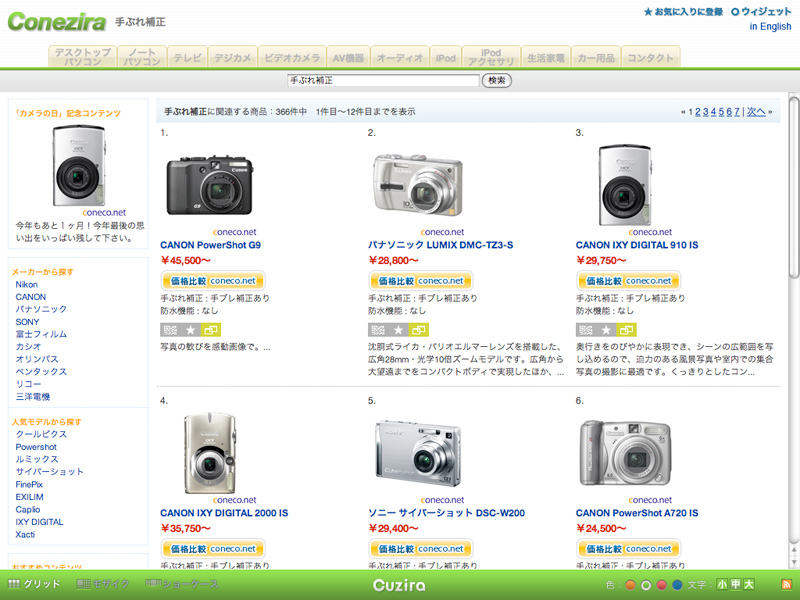Open the iPod tab

coord(445,57)
